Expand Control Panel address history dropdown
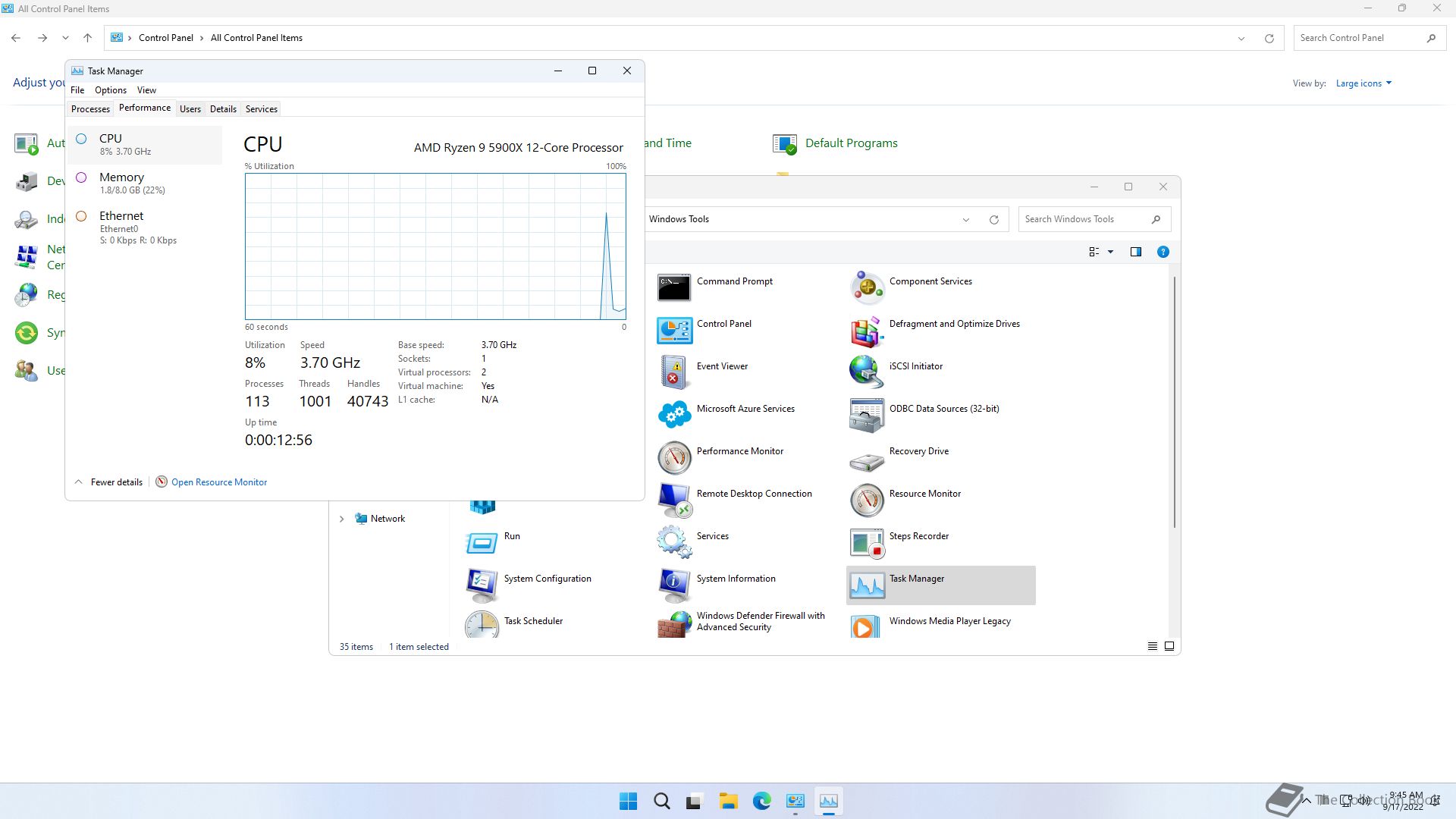1456x819 pixels. pos(1241,38)
